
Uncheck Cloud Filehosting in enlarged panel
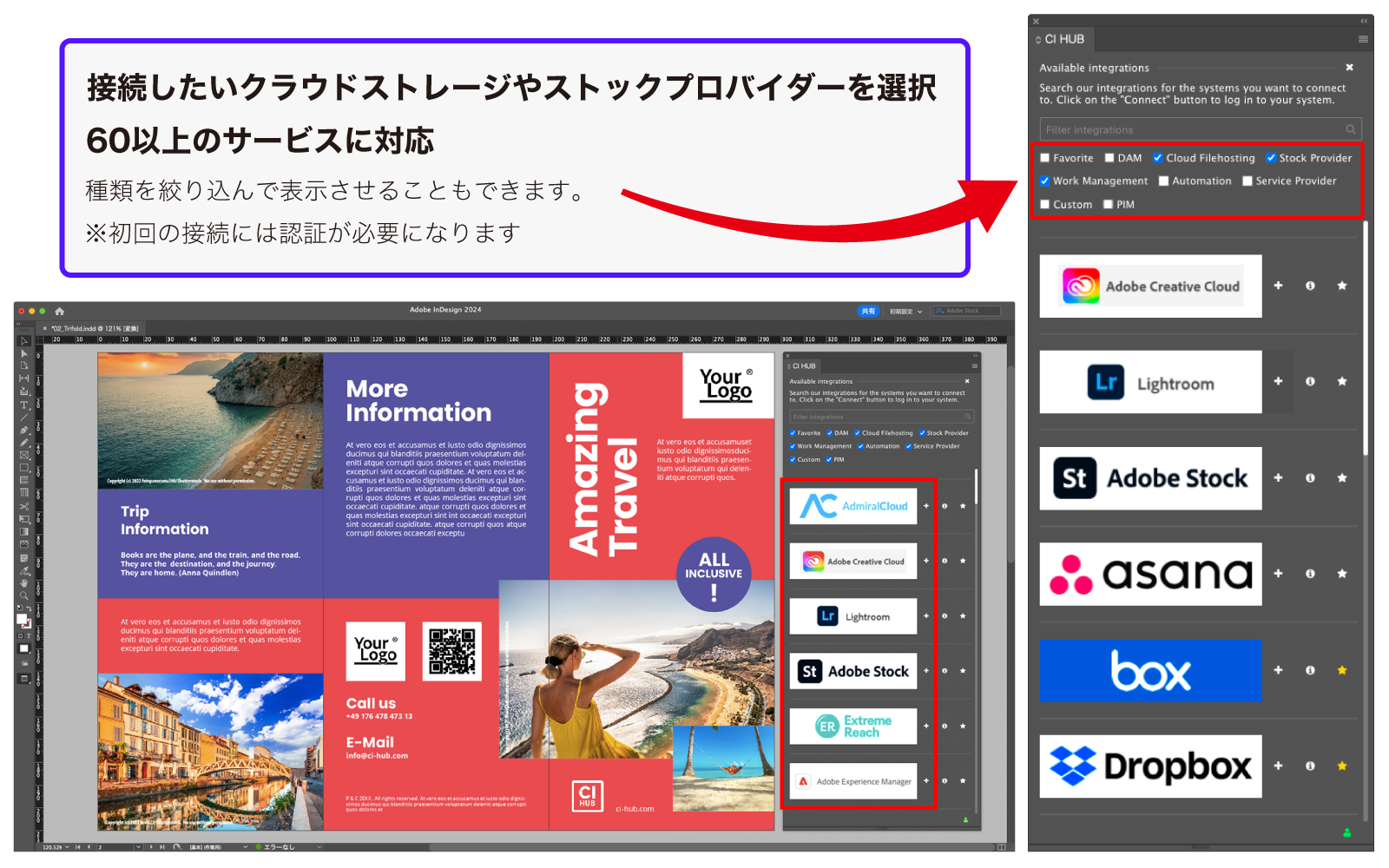click(x=1158, y=158)
